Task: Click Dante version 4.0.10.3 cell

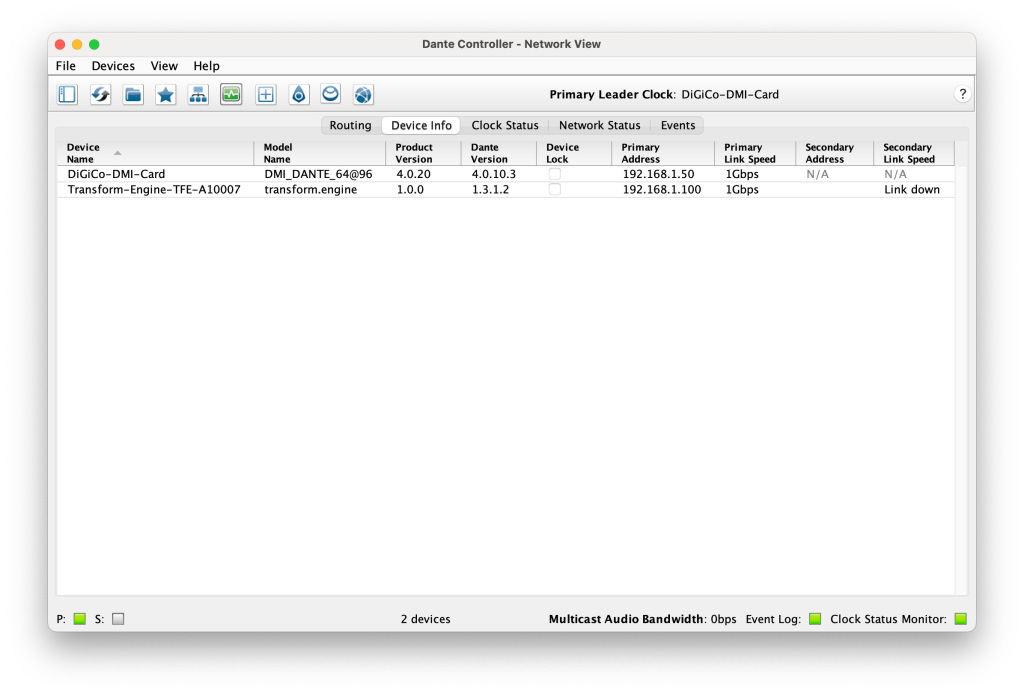Action: 494,174
